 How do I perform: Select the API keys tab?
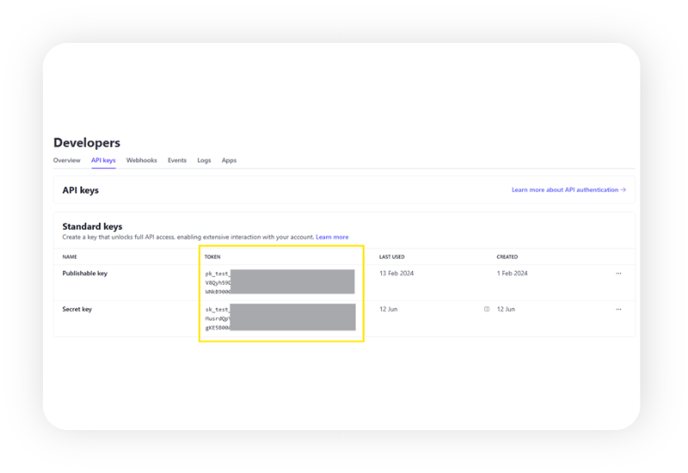pyautogui.click(x=103, y=160)
